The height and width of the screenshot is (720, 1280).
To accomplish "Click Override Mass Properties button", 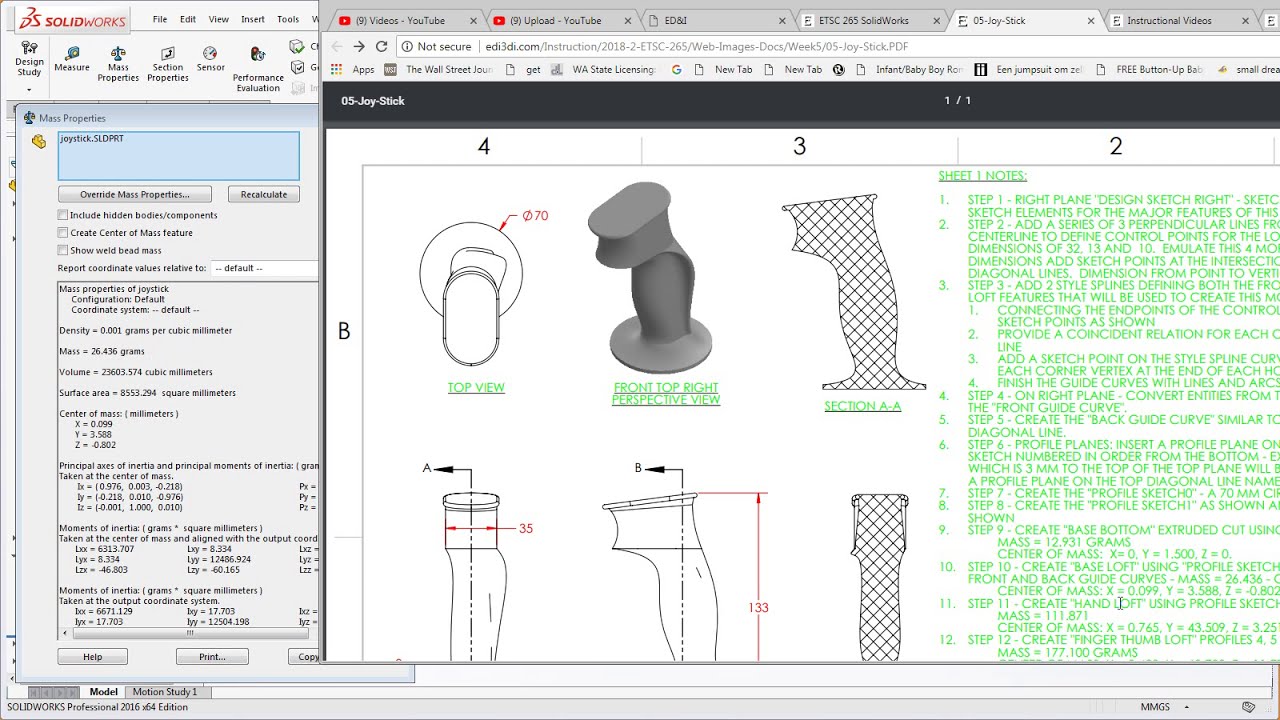I will 135,194.
